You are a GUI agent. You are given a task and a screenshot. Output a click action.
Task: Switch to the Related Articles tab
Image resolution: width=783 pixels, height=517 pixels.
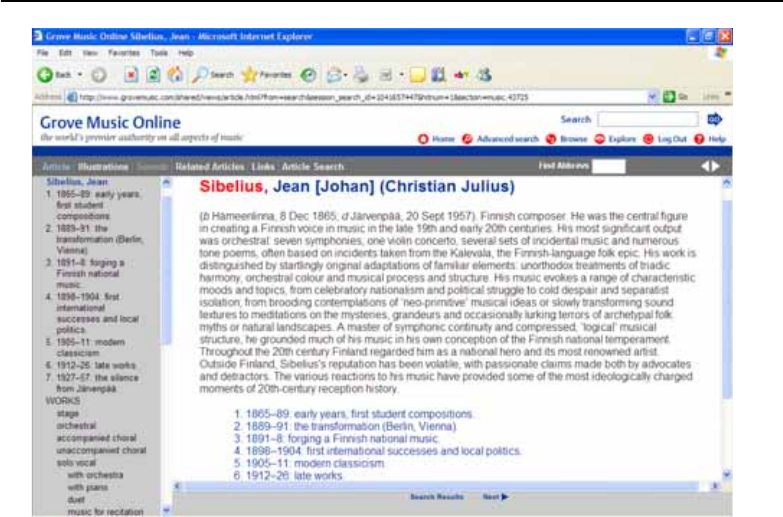(210, 167)
